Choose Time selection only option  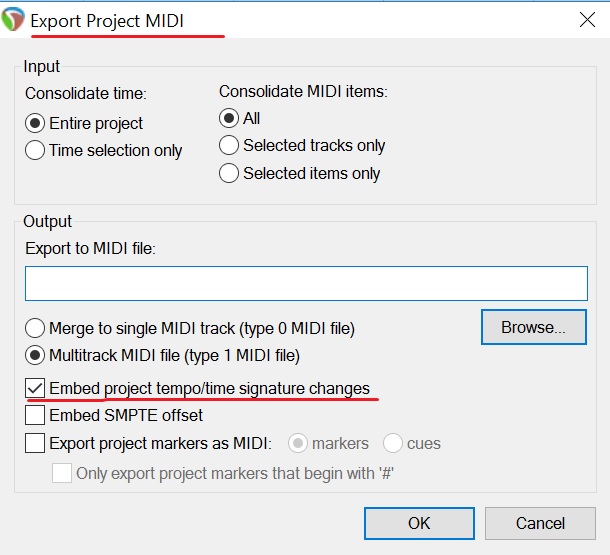(x=36, y=151)
